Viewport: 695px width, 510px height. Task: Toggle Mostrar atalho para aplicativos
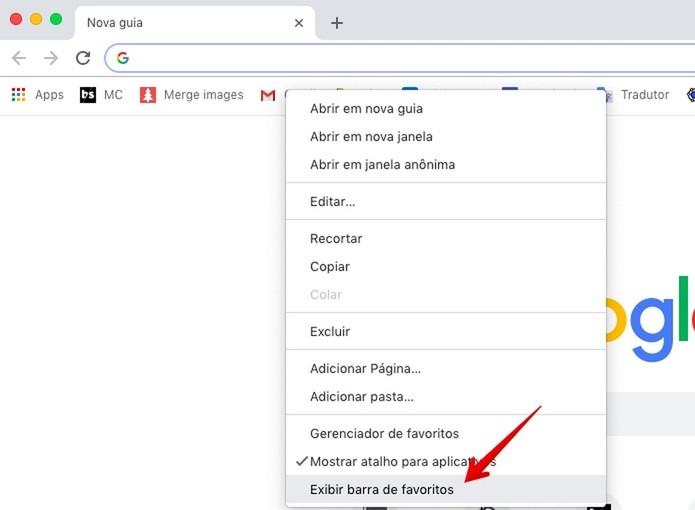coord(446,462)
